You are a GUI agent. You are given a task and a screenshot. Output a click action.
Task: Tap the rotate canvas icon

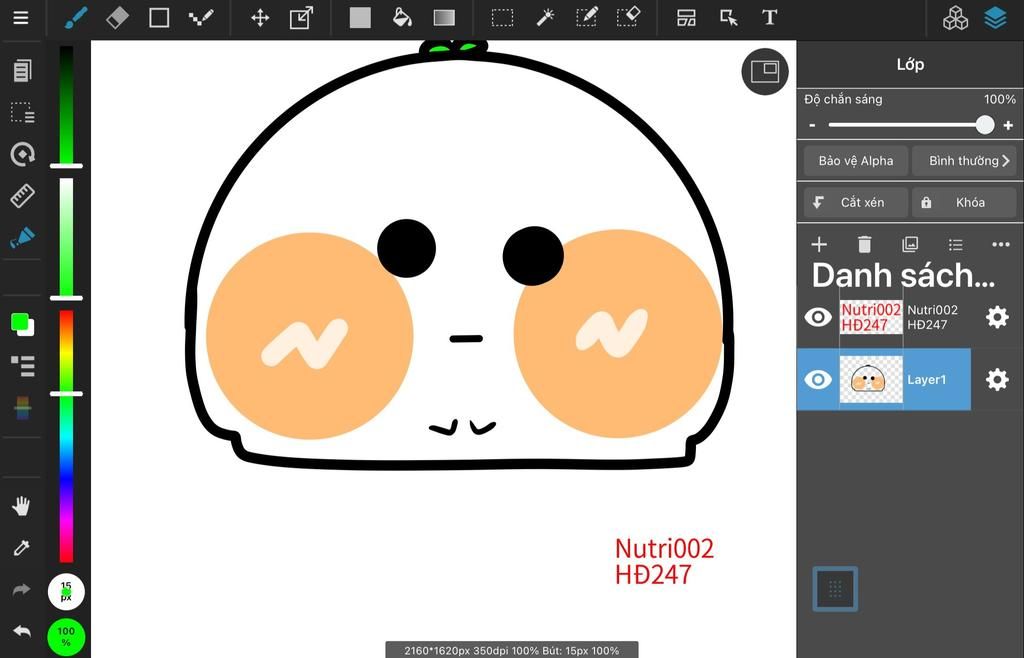(22, 154)
